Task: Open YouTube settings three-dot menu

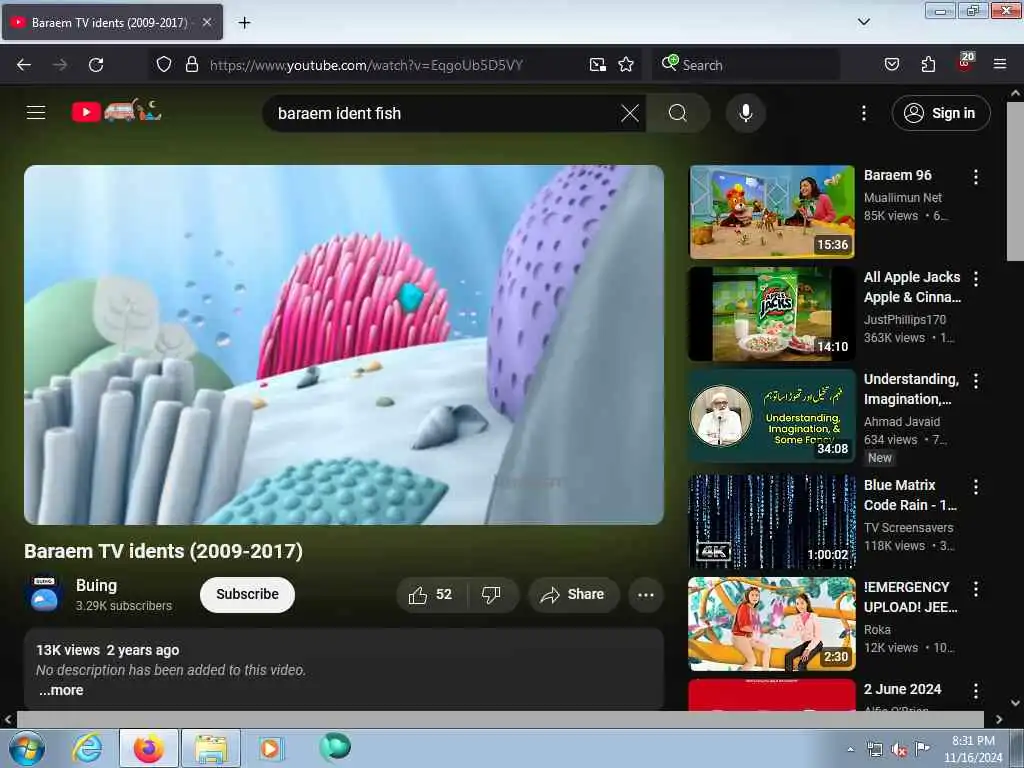Action: pyautogui.click(x=864, y=113)
